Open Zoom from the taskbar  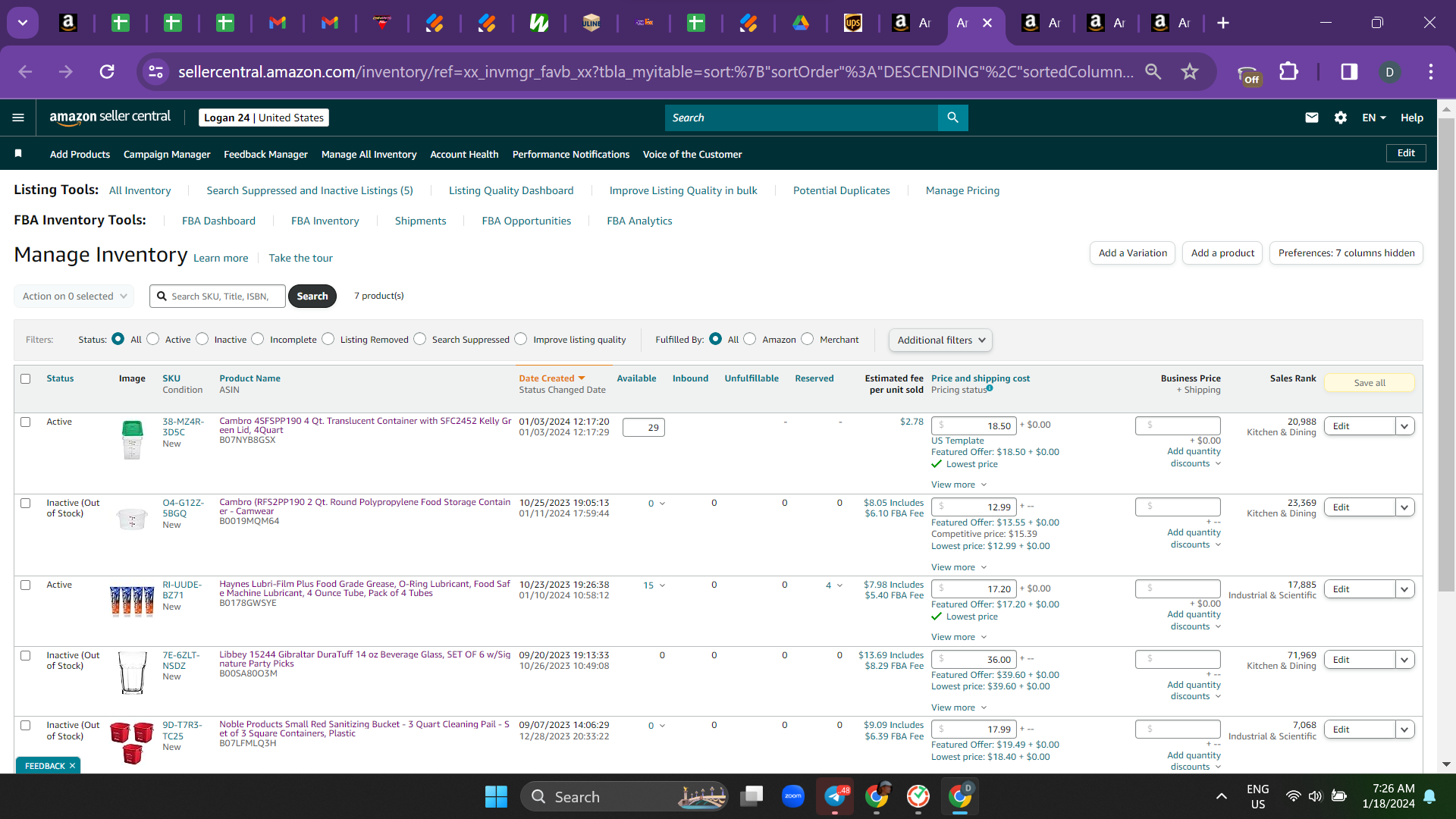pyautogui.click(x=793, y=796)
